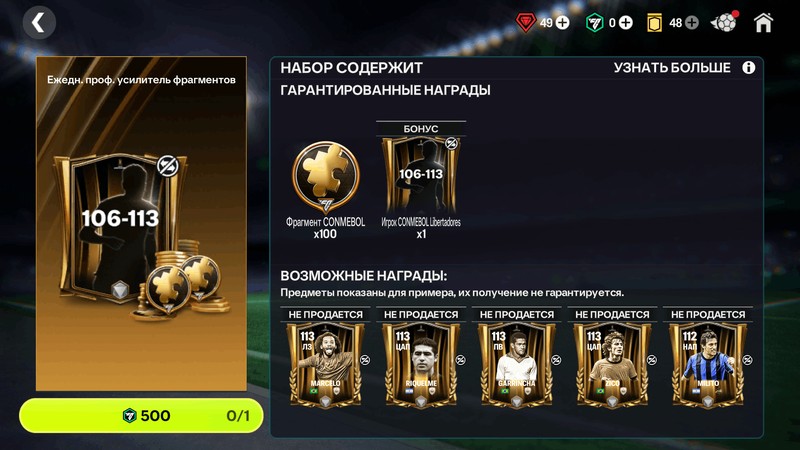Tap the red gem currency icon
Screen dimensions: 800x450
point(526,23)
